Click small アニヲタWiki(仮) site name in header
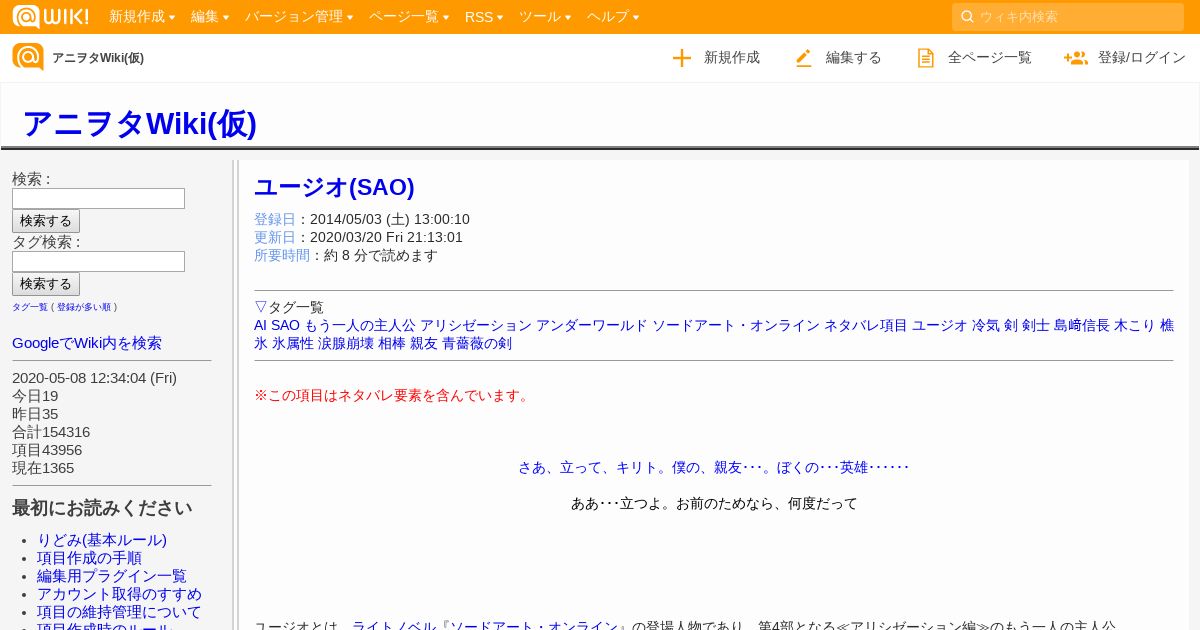The height and width of the screenshot is (630, 1200). click(x=98, y=58)
